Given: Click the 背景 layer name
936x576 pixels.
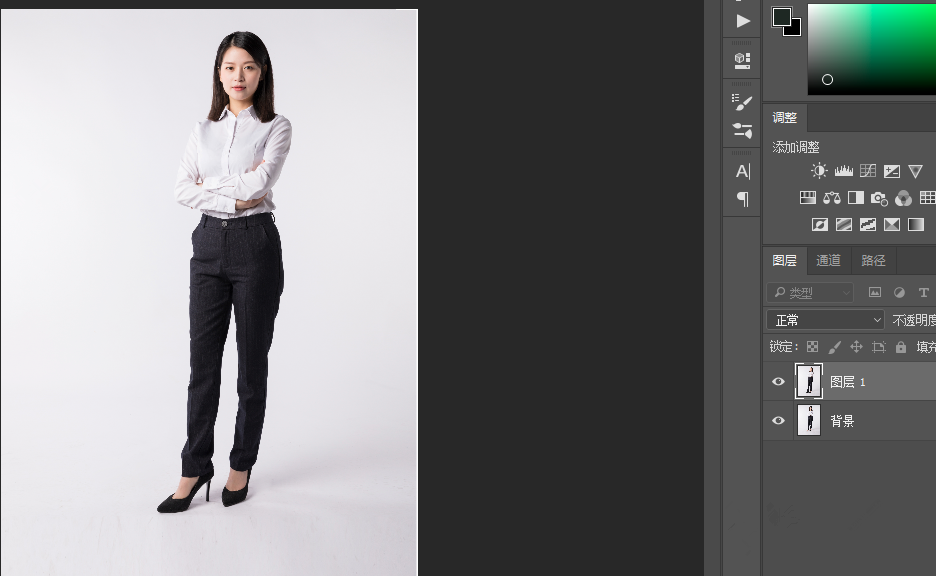Looking at the screenshot, I should pyautogui.click(x=842, y=421).
